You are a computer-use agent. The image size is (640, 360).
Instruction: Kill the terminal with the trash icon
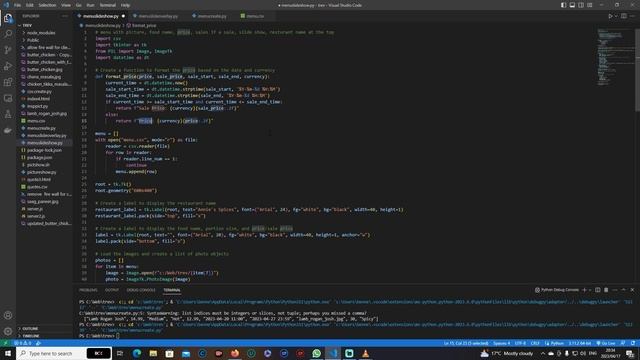tap(606, 290)
